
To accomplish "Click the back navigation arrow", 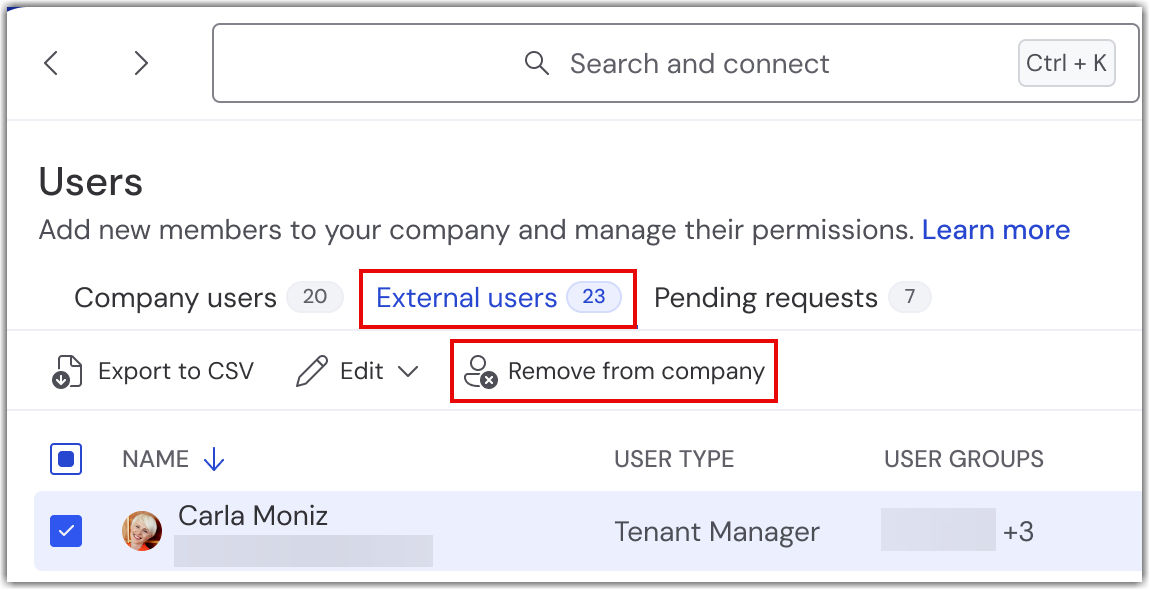I will click(51, 64).
